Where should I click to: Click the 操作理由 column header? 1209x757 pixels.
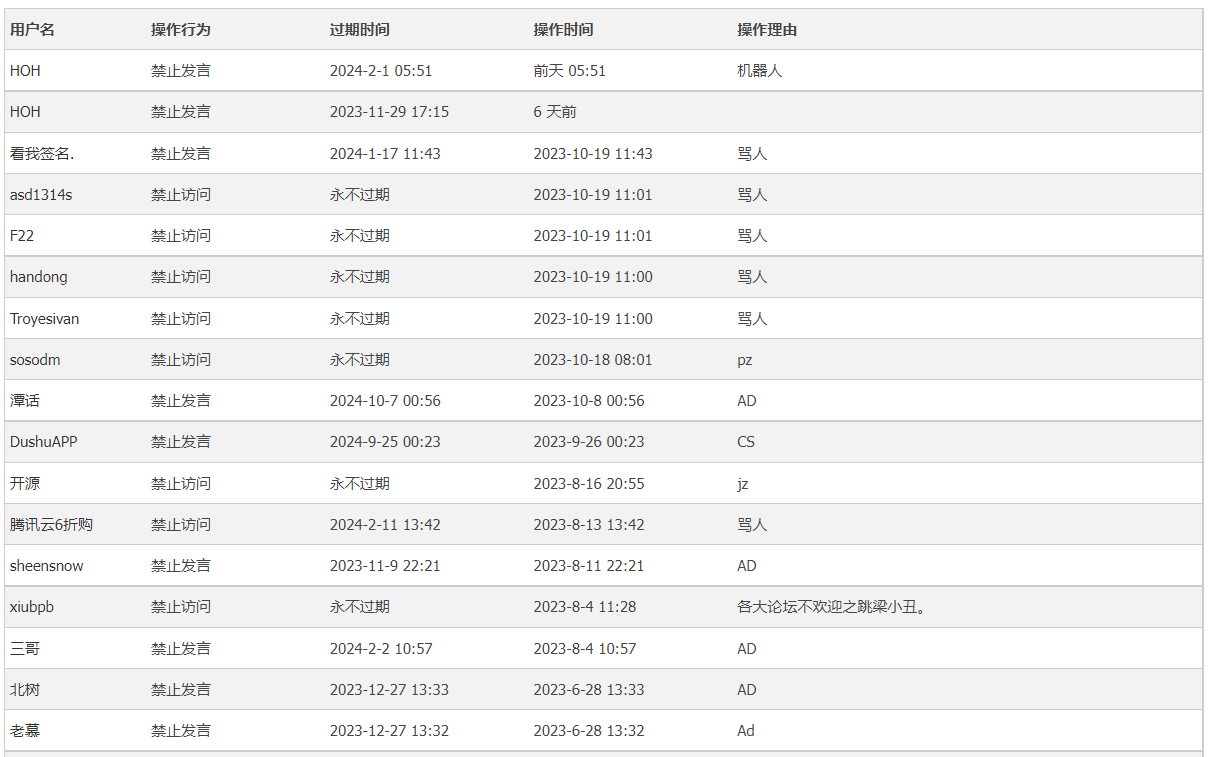(x=767, y=30)
